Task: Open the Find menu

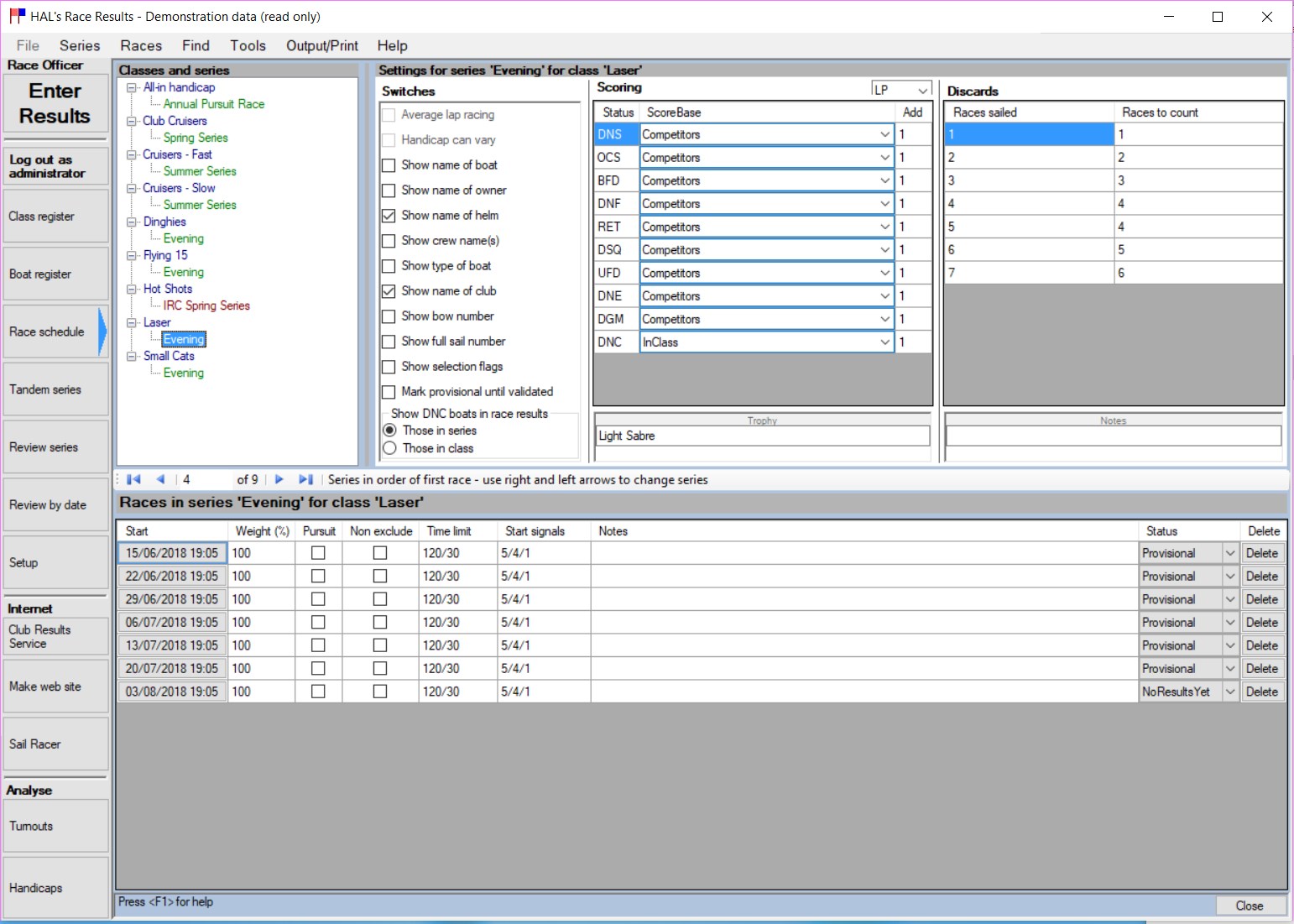Action: [x=196, y=45]
